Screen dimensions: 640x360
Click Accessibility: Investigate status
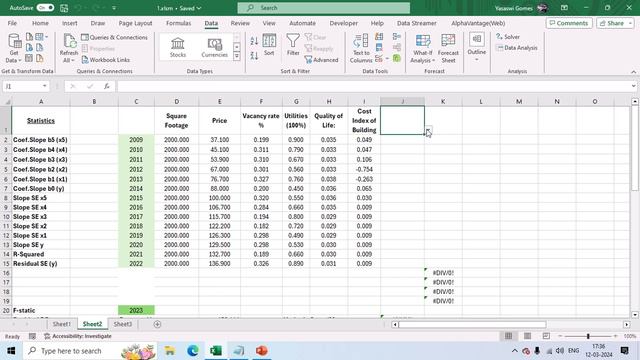[x=78, y=336]
